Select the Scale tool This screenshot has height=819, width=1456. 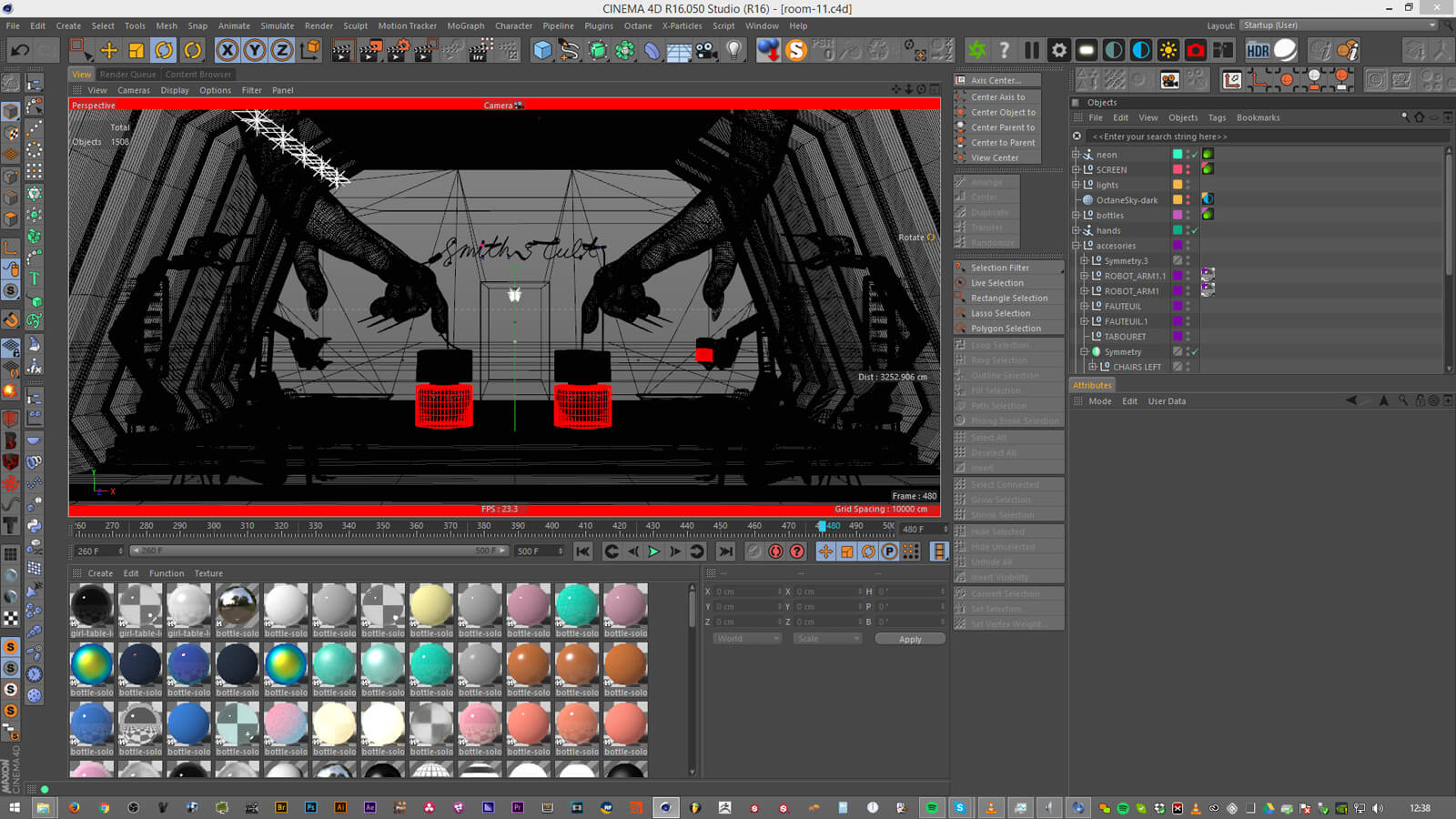pos(136,50)
